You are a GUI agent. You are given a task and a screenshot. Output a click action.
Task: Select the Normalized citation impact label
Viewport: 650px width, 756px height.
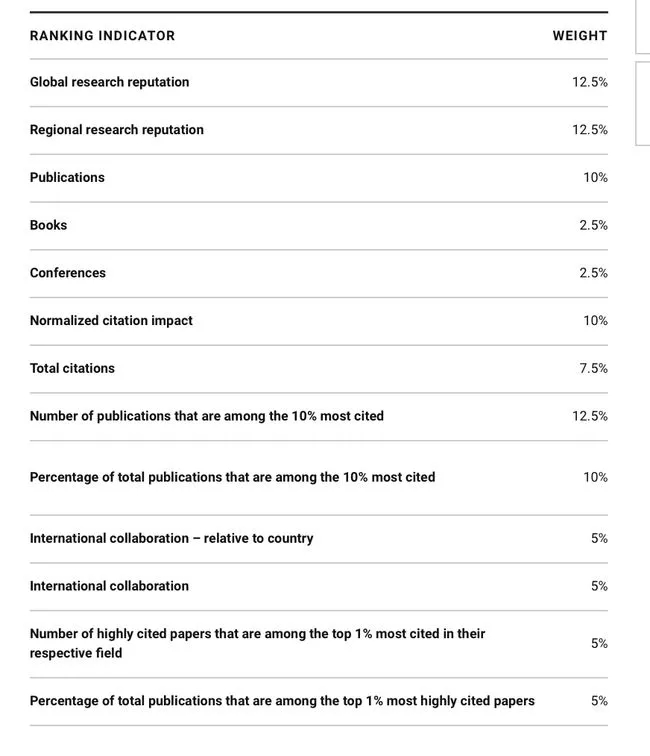[111, 321]
